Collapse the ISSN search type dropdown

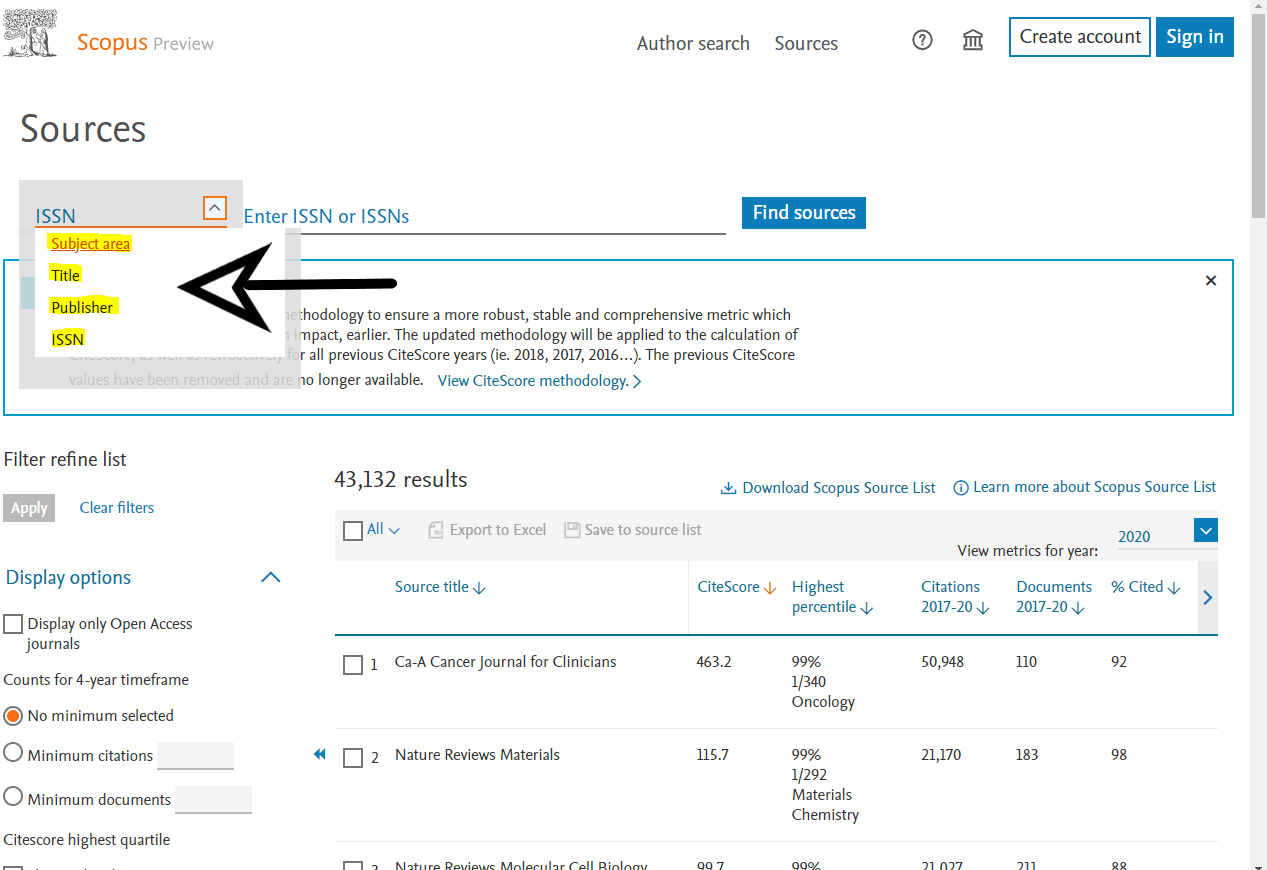(x=214, y=208)
